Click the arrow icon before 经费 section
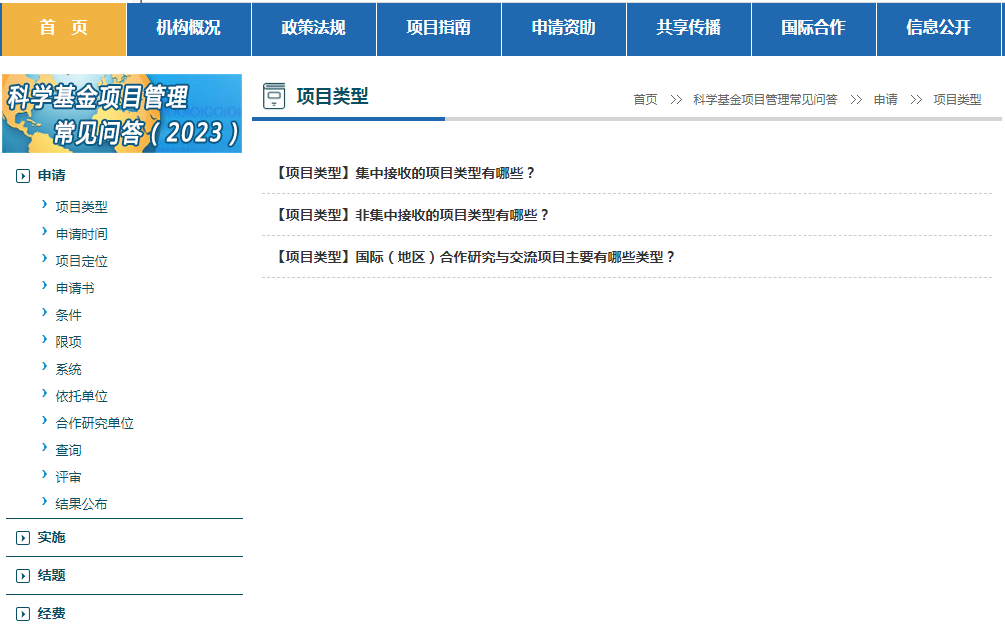This screenshot has height=625, width=1005. tap(21, 613)
